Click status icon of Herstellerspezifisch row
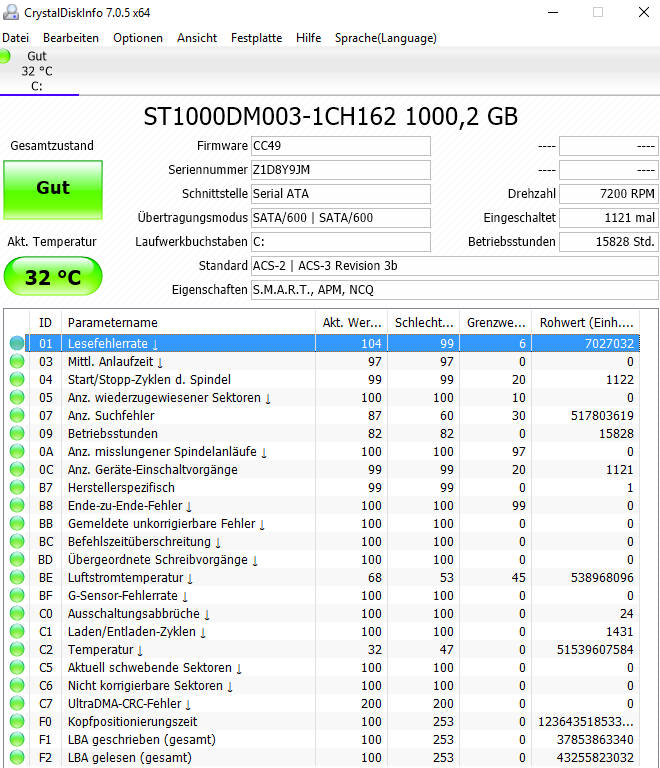Image resolution: width=660 pixels, height=768 pixels. (17, 487)
